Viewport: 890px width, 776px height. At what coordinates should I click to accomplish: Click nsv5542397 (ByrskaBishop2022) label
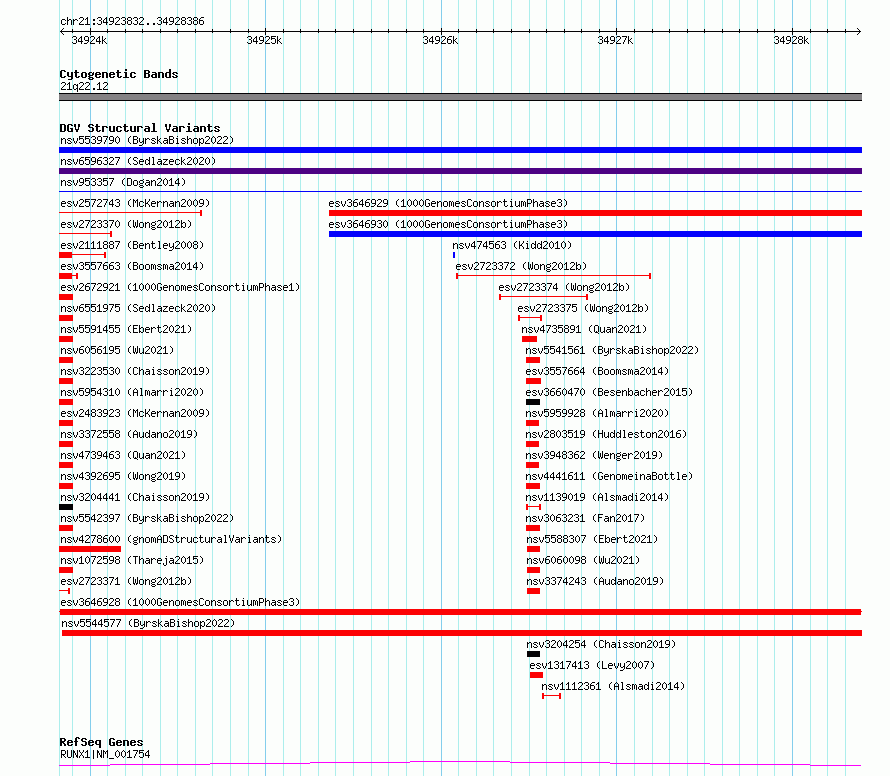147,518
